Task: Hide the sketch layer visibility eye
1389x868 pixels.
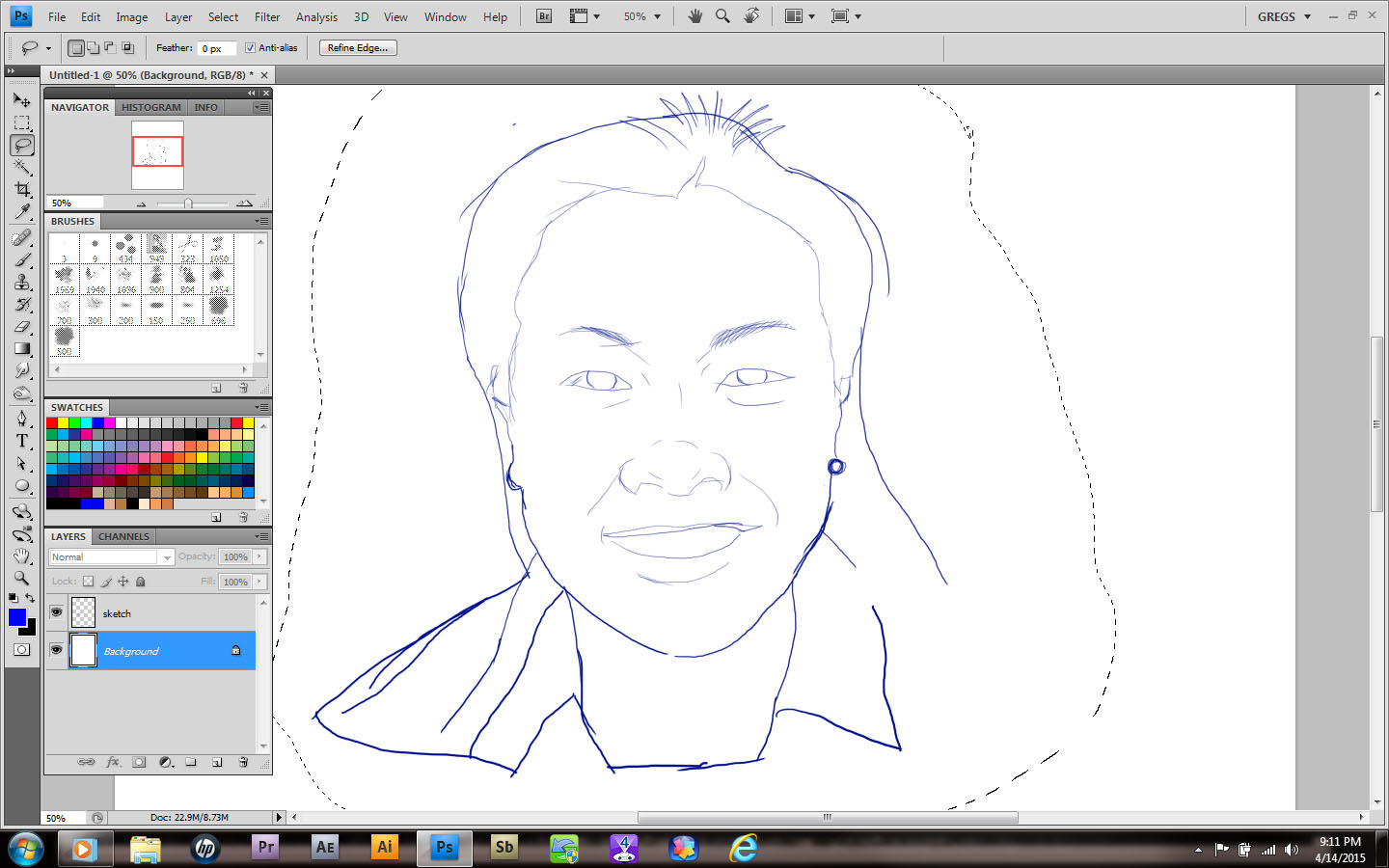Action: 56,612
